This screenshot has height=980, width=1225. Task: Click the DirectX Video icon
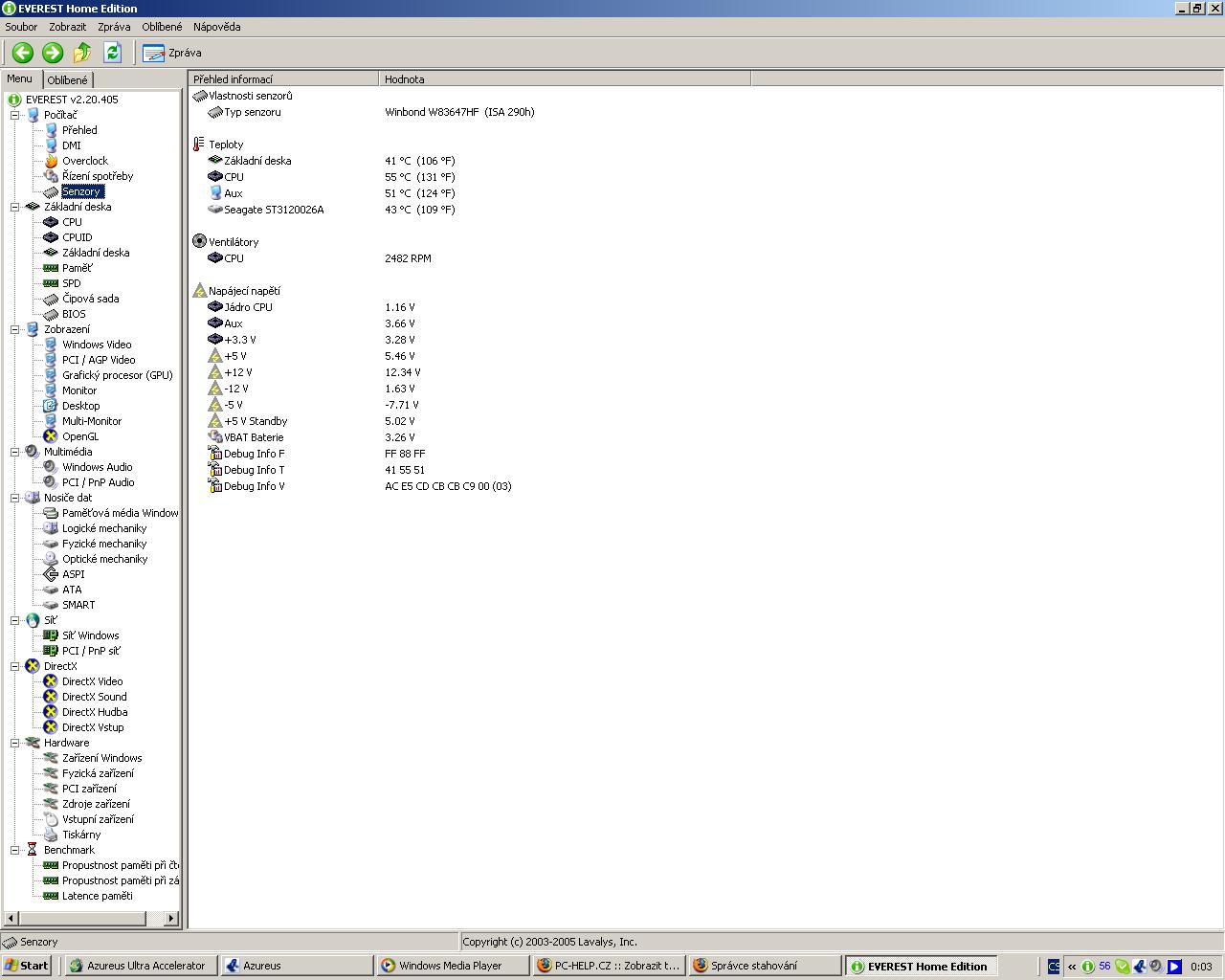pyautogui.click(x=51, y=681)
